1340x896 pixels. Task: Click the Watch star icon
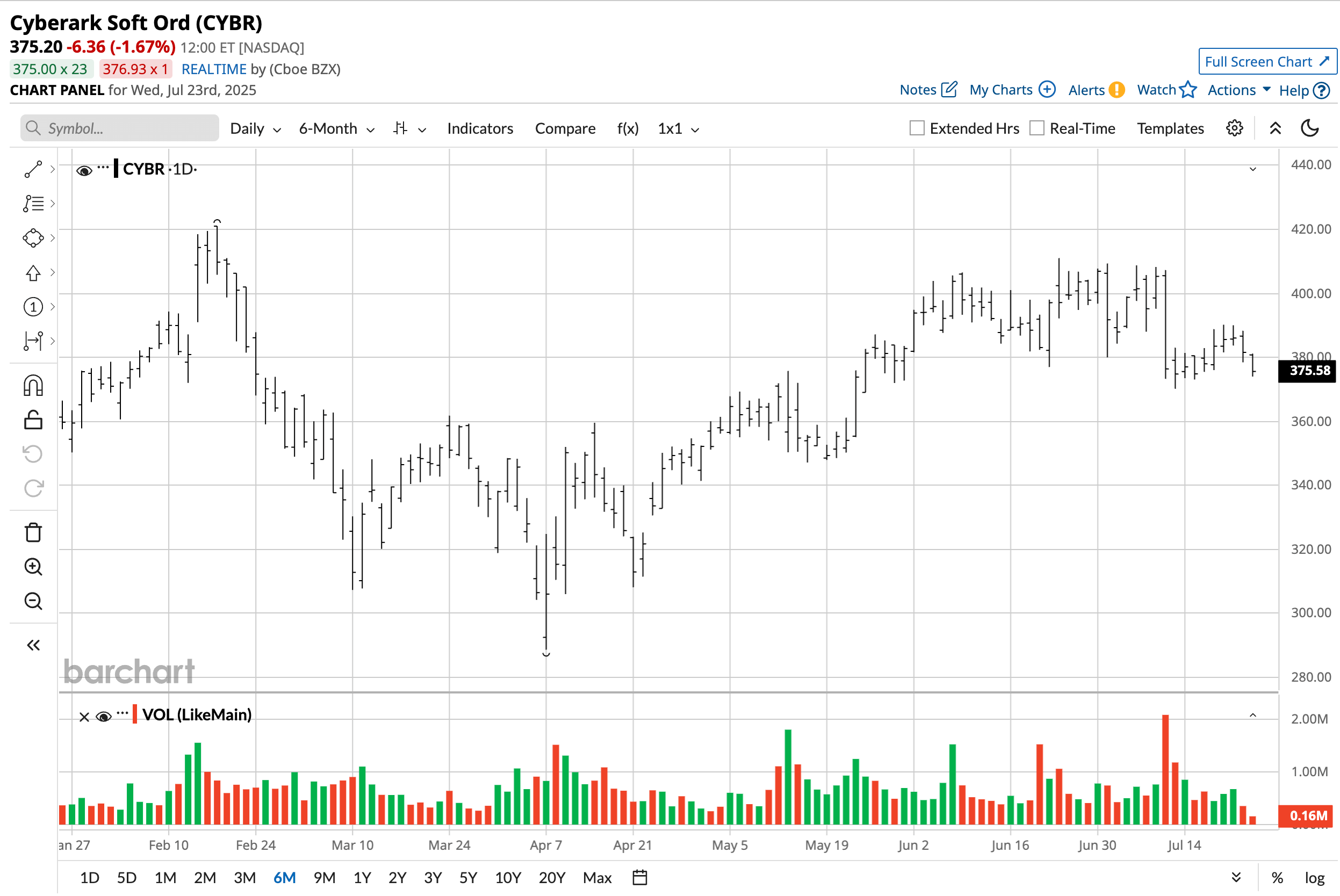[x=1187, y=90]
